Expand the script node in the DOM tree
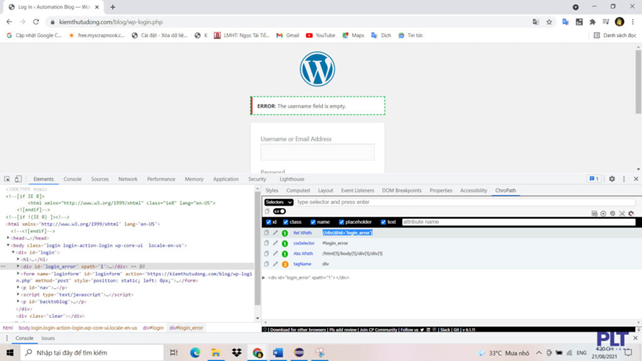This screenshot has width=642, height=361. (18, 294)
